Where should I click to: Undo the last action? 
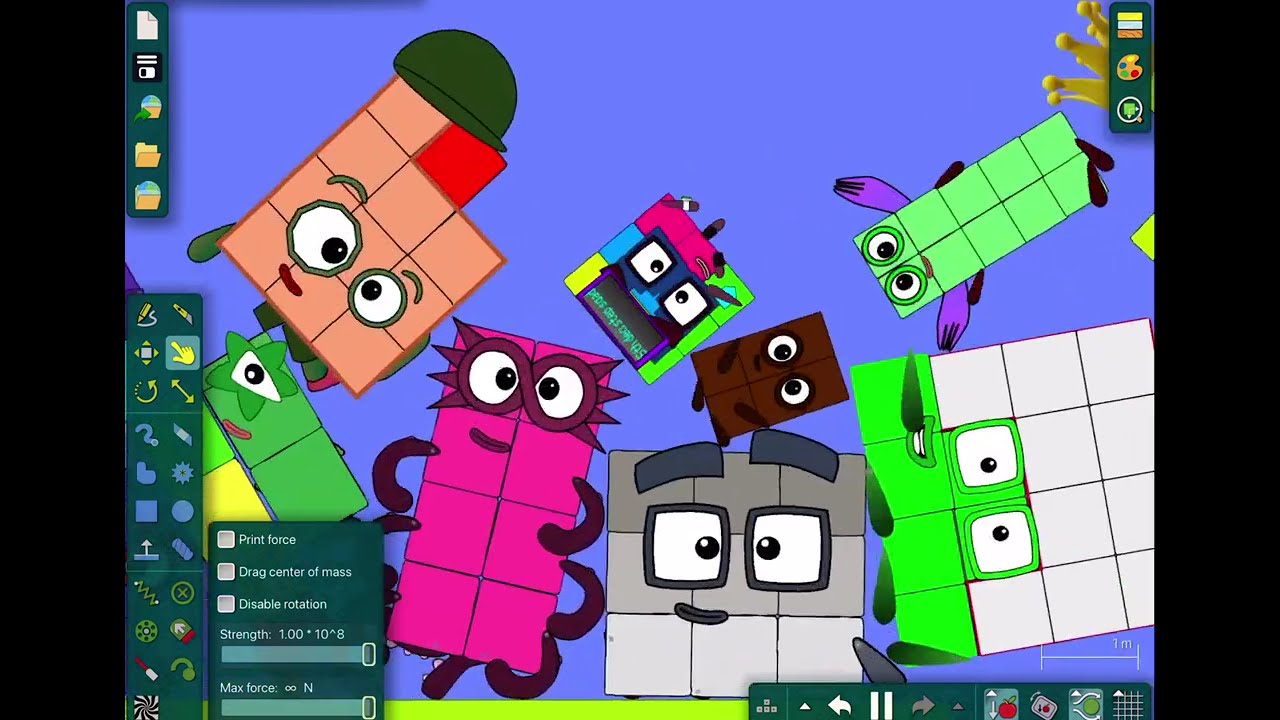(840, 706)
